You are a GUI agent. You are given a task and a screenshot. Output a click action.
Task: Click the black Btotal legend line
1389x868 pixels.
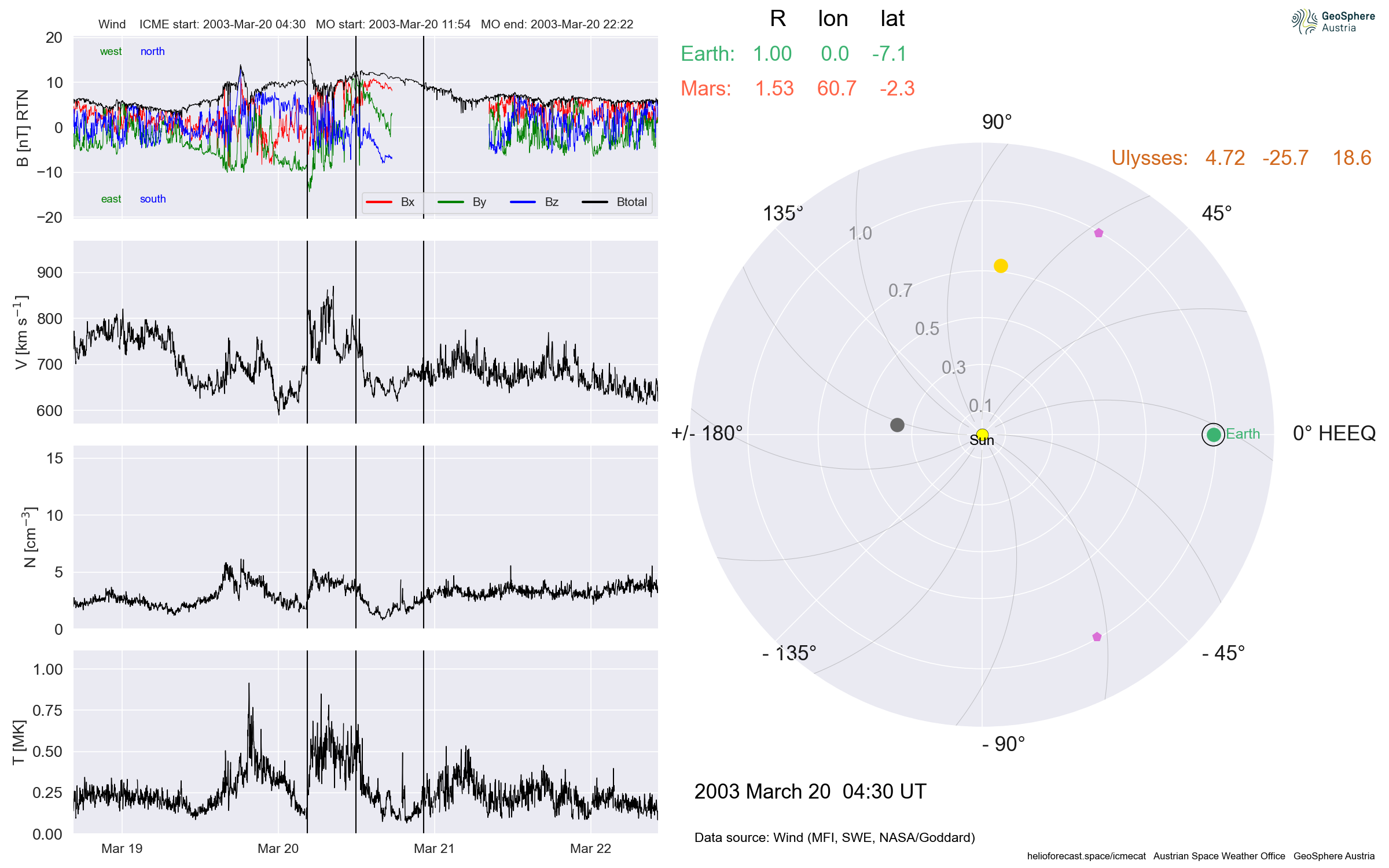point(594,202)
